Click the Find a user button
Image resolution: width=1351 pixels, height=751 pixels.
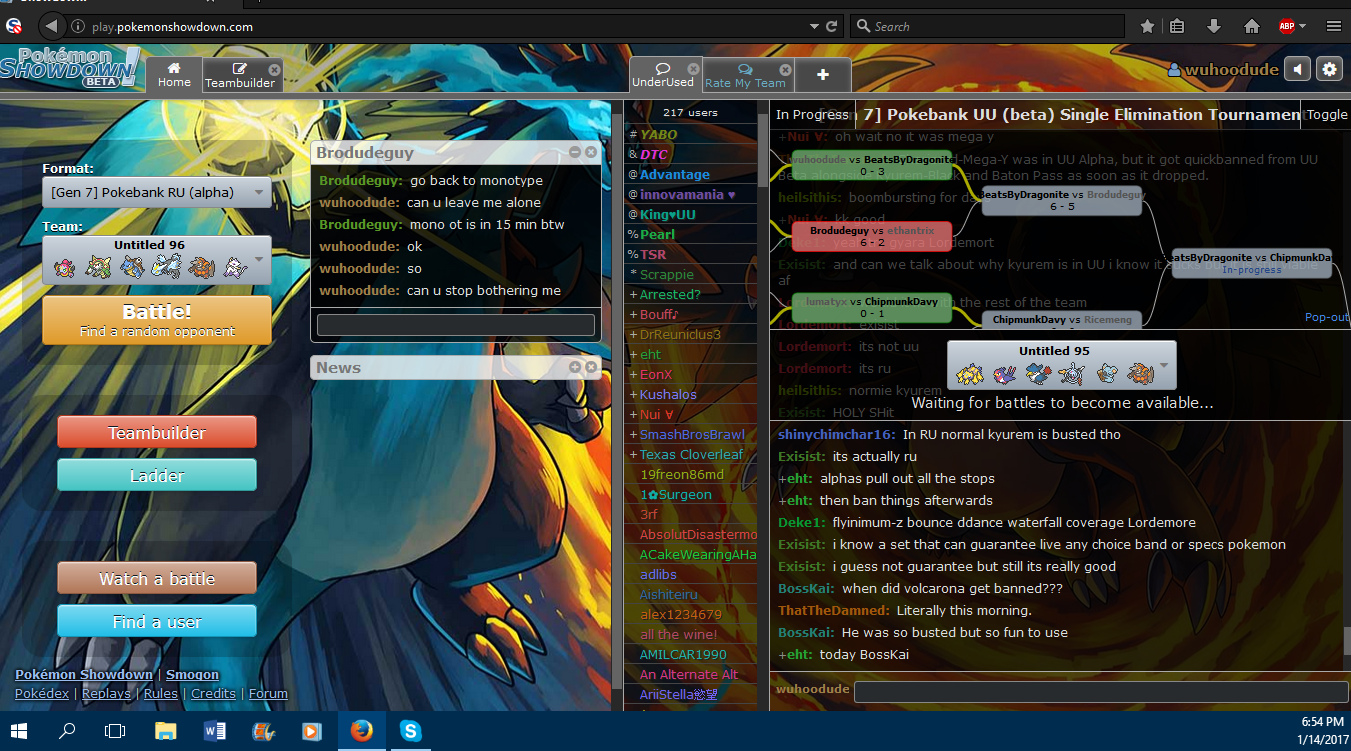[x=157, y=622]
